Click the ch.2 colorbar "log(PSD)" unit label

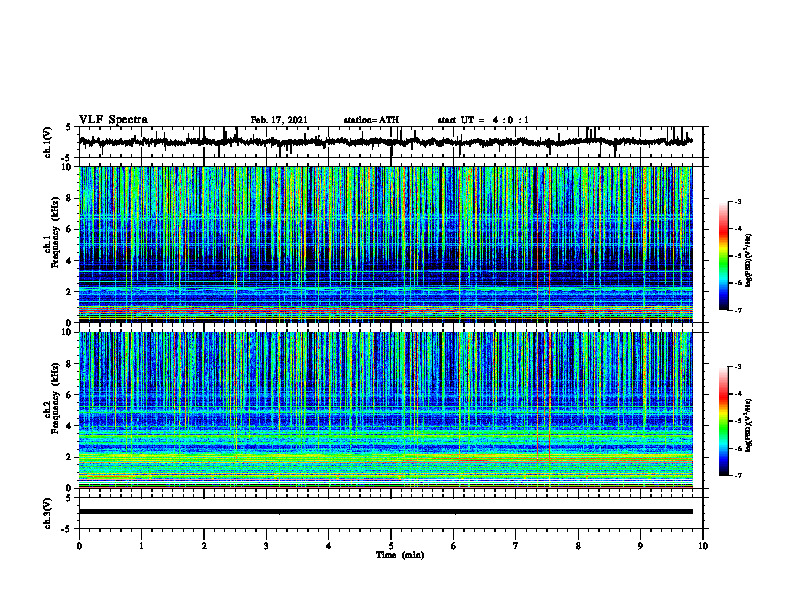point(748,426)
